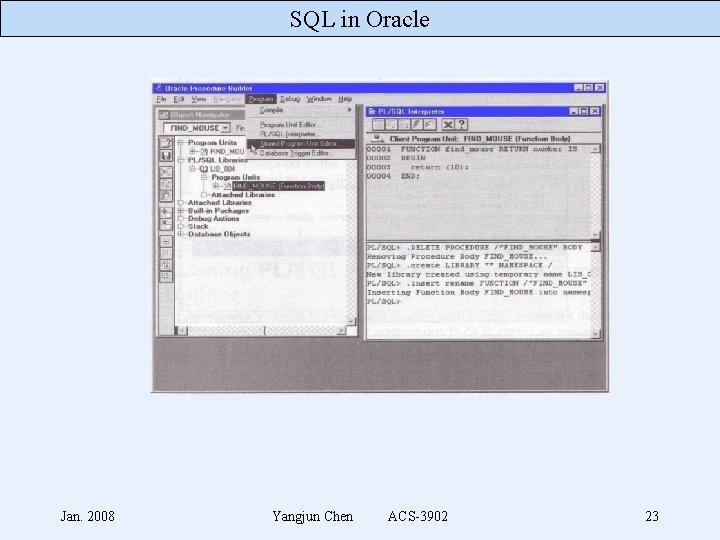Expand the FIND_MOU node under Program Units

click(x=193, y=152)
